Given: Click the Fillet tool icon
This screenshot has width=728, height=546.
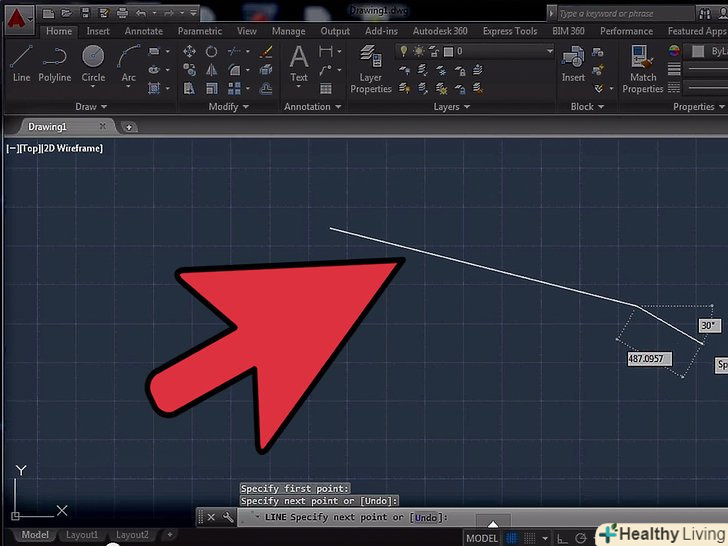Looking at the screenshot, I should point(234,70).
